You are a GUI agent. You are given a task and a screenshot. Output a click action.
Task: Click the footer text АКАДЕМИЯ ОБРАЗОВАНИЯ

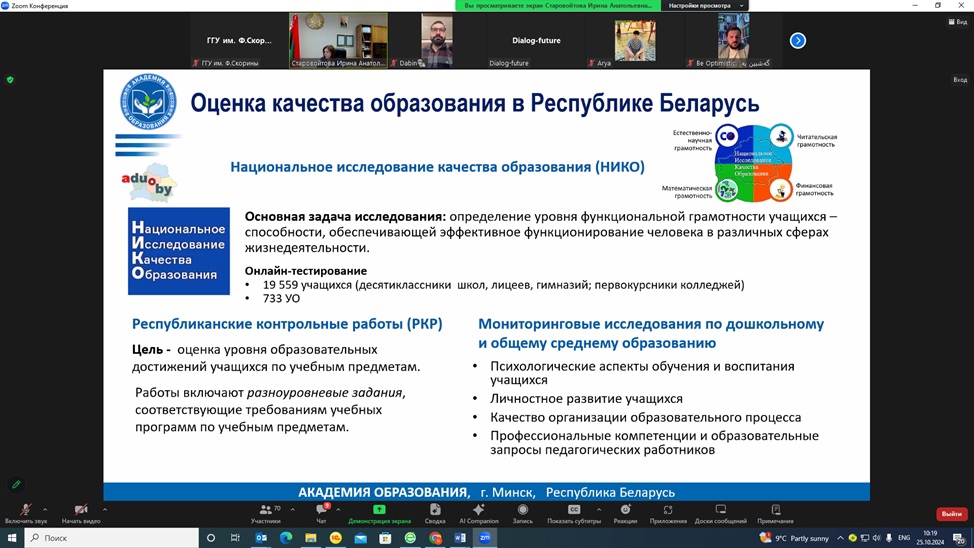(x=384, y=492)
